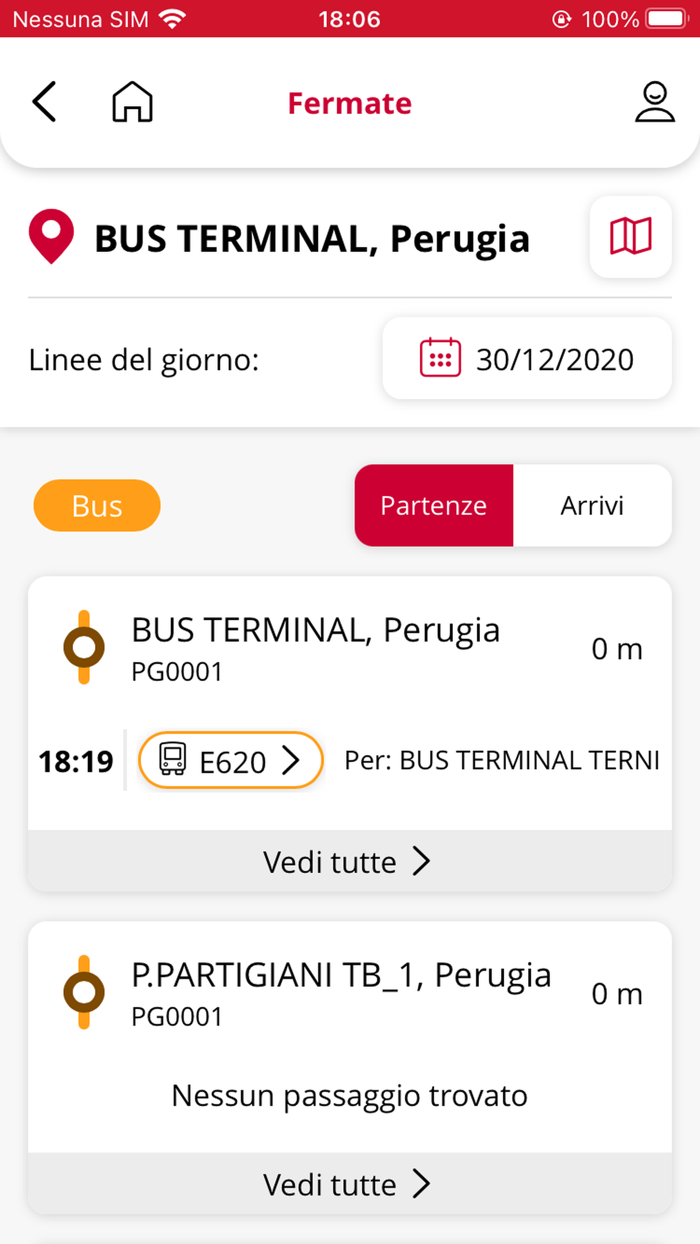Switch to Partenze departures view

pos(434,505)
